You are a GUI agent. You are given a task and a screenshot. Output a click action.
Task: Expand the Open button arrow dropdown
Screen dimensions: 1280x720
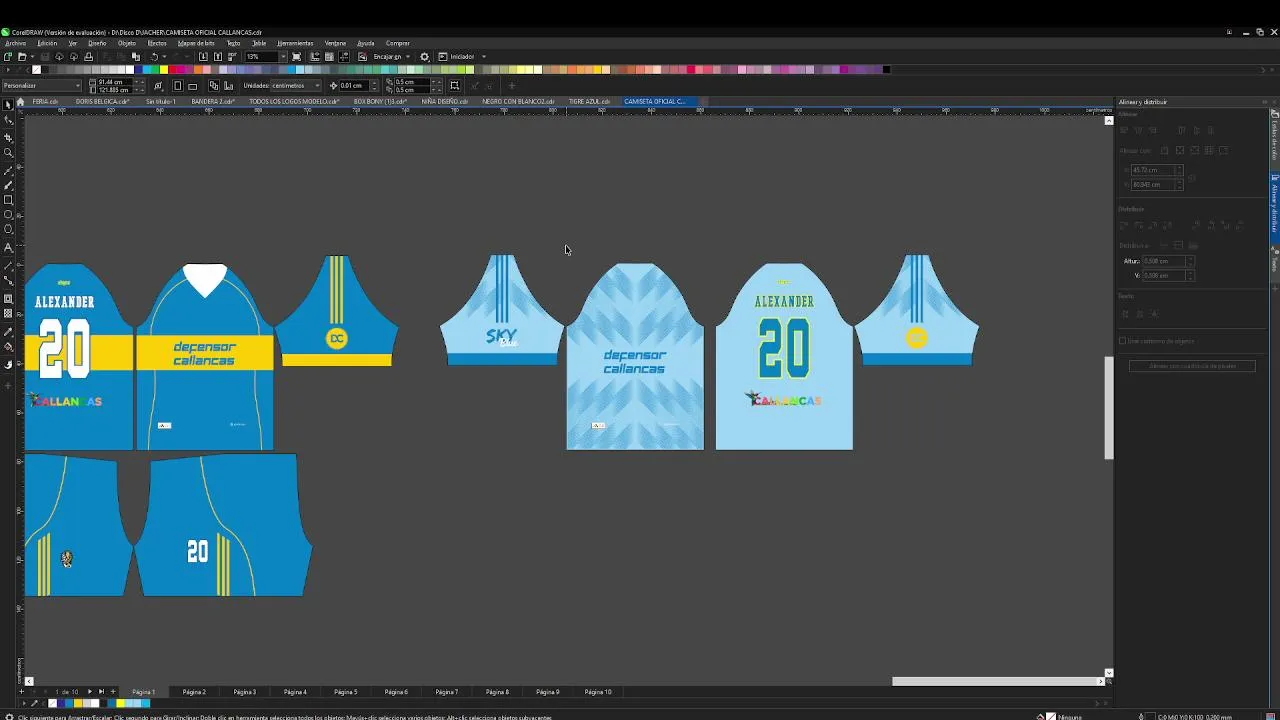[x=31, y=57]
